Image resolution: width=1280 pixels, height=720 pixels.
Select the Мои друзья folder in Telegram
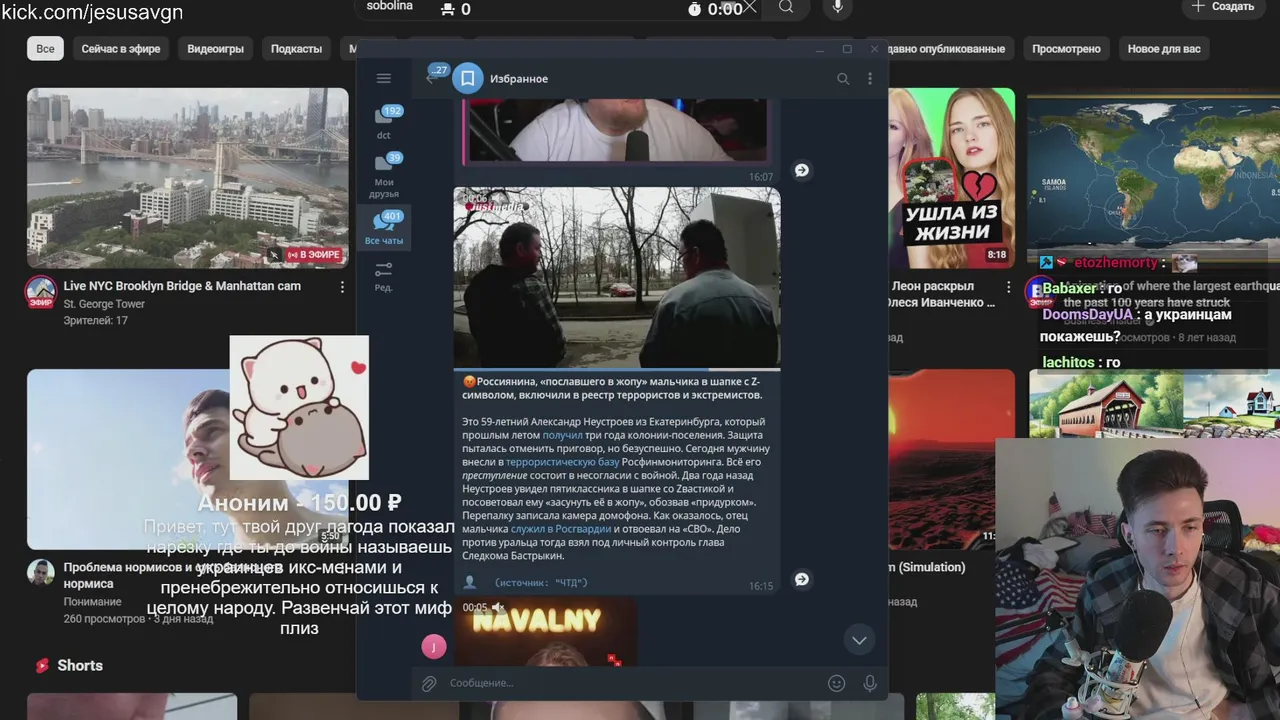coord(384,174)
